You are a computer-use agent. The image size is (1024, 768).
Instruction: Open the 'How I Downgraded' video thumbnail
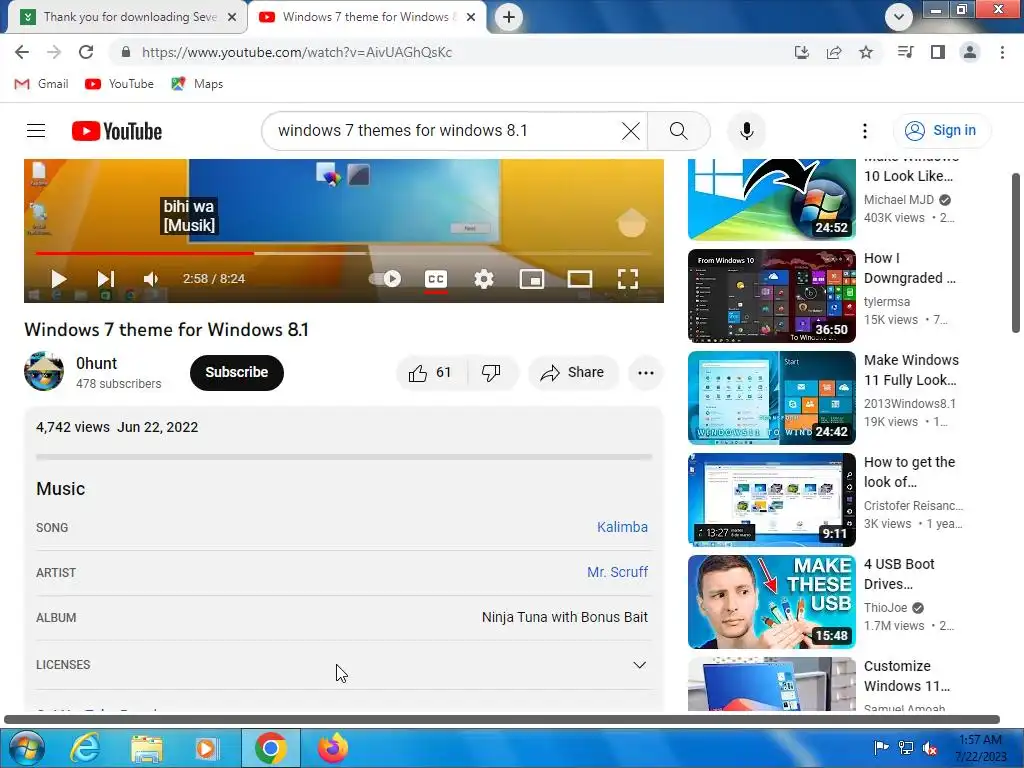[771, 296]
